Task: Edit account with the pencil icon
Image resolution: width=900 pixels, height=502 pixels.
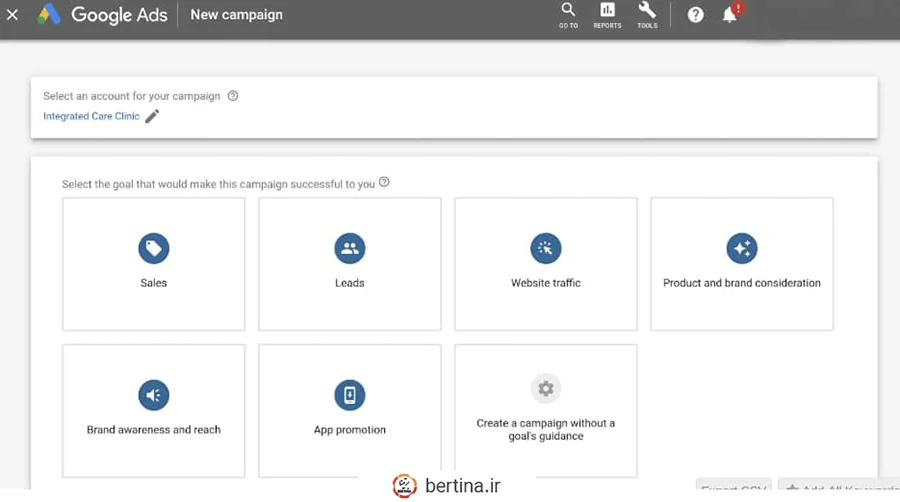Action: [x=152, y=116]
